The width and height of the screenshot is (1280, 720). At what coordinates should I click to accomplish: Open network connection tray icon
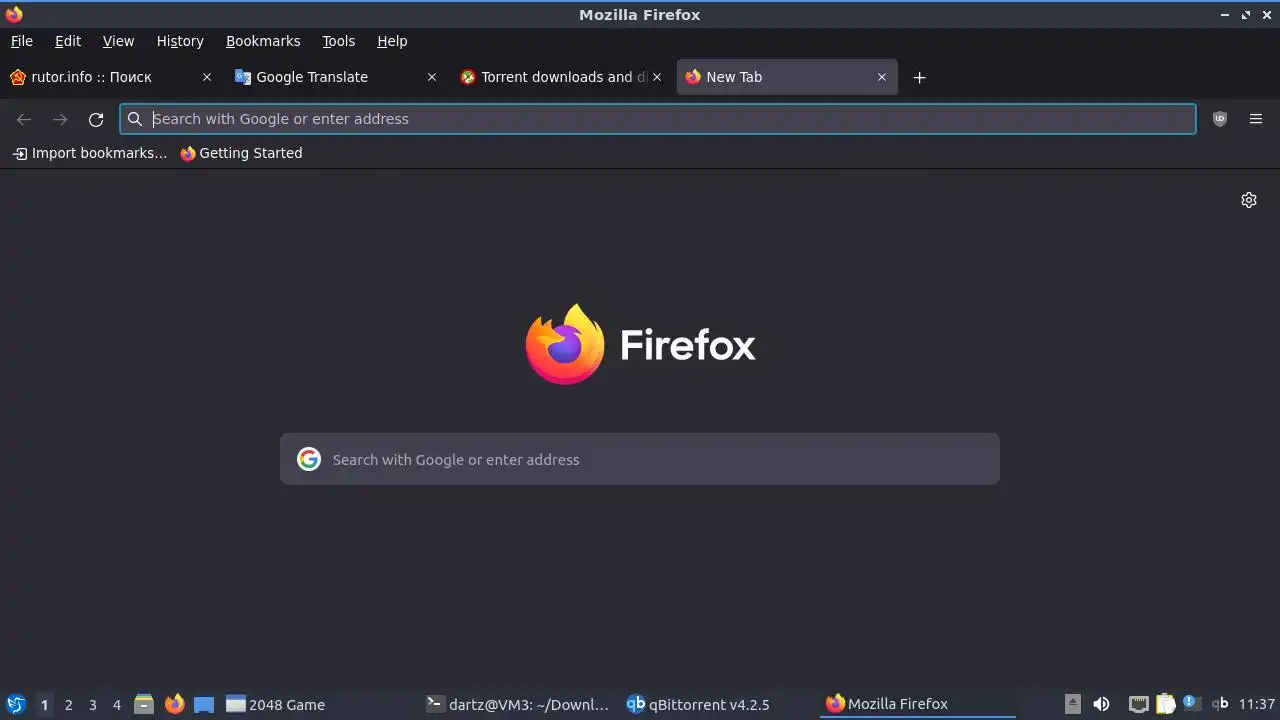pyautogui.click(x=1138, y=704)
